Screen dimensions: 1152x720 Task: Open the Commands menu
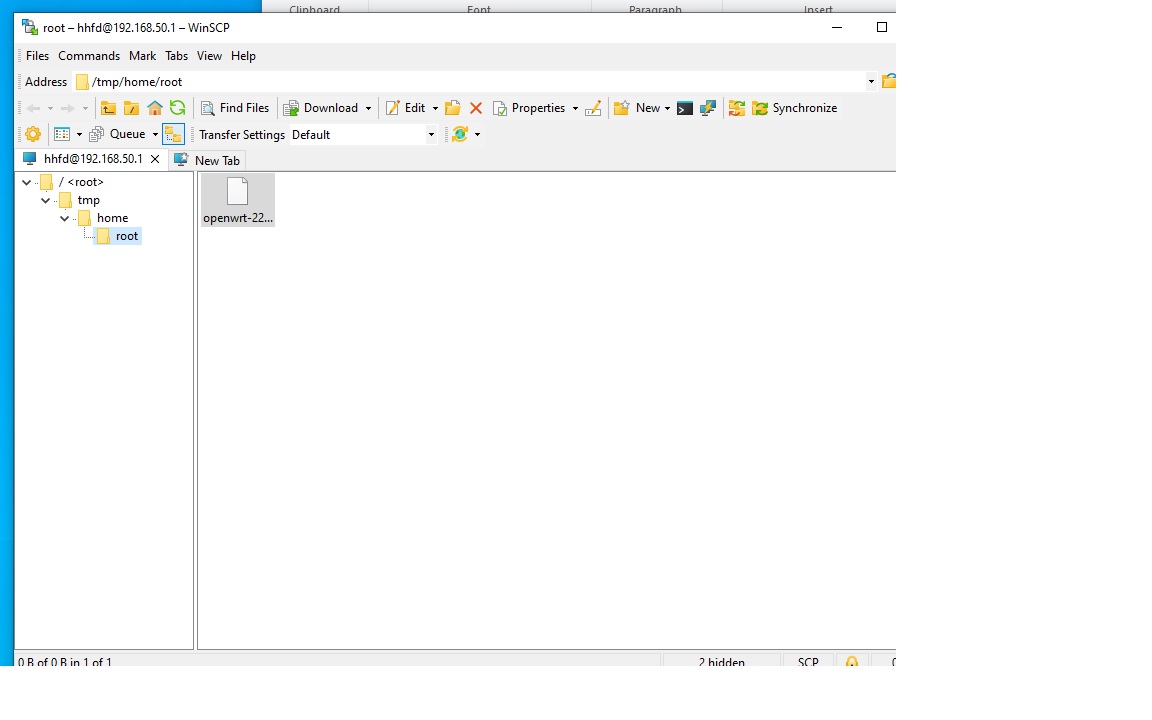[x=88, y=56]
